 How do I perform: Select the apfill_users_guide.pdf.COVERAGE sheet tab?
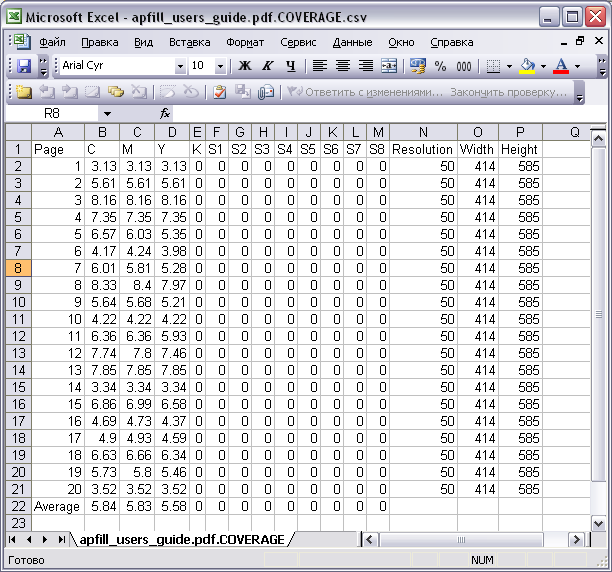point(182,540)
